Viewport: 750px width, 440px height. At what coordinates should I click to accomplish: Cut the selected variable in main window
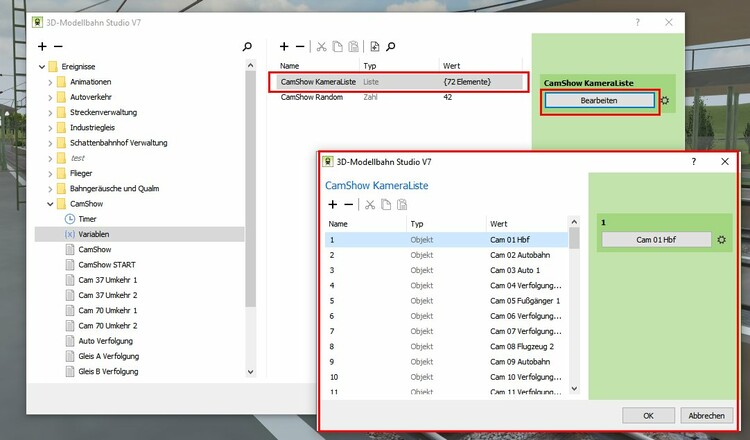pos(321,46)
